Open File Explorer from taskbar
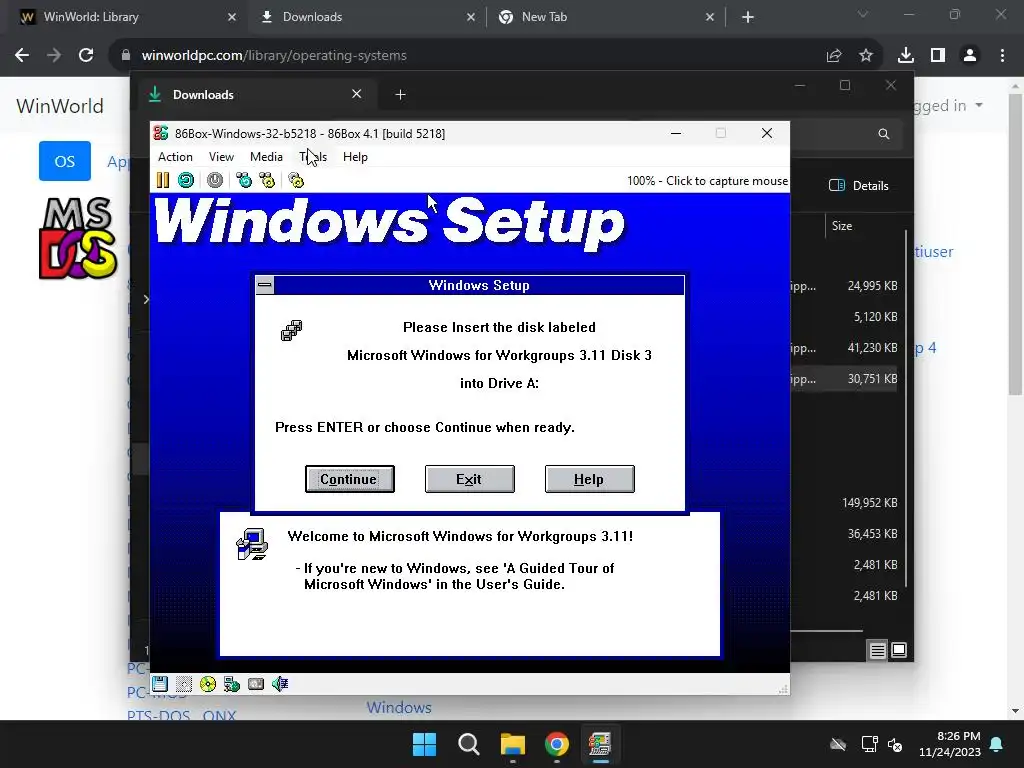The image size is (1024, 768). 513,744
